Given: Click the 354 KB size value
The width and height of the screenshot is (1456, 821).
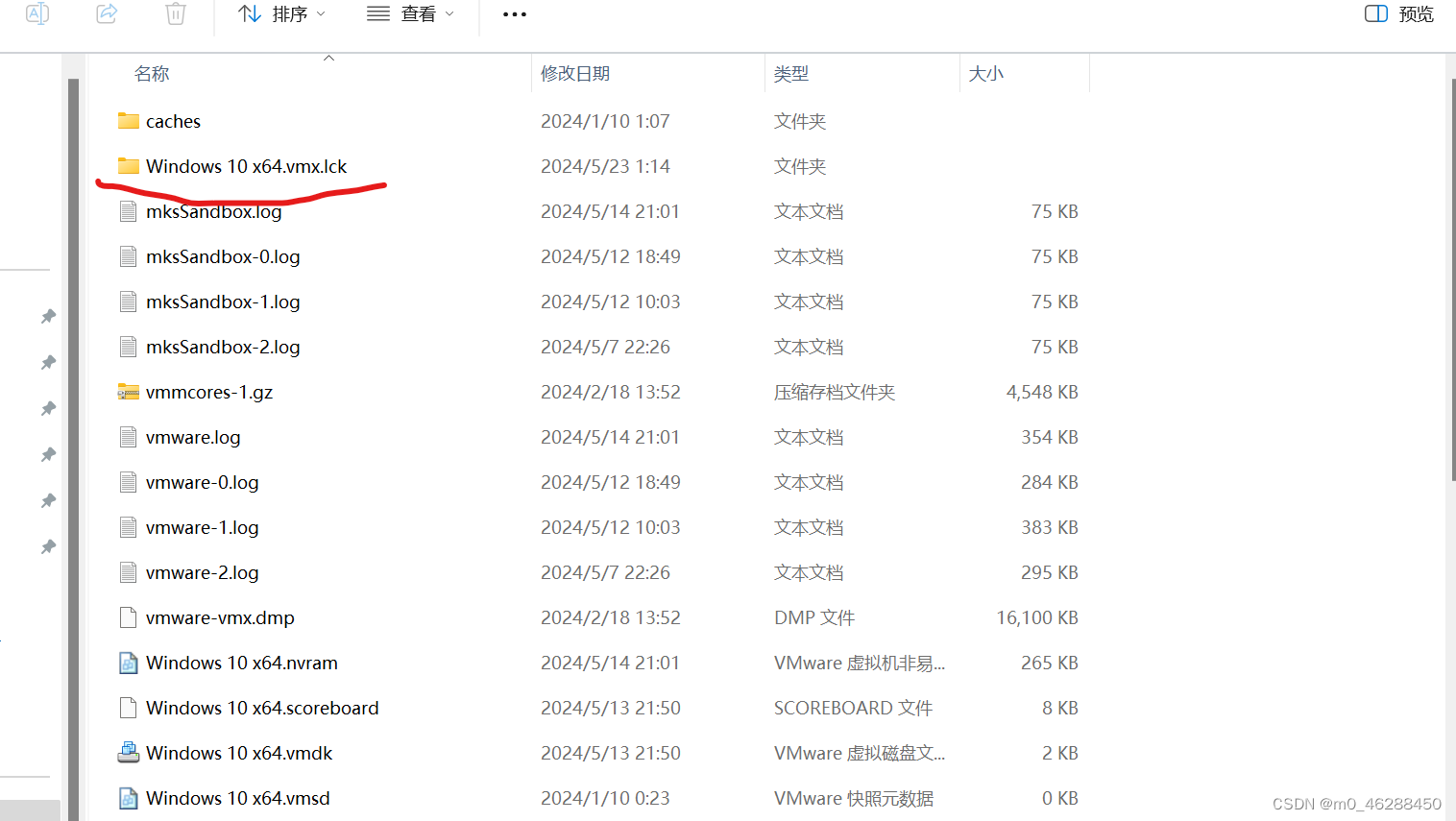Looking at the screenshot, I should click(x=1050, y=437).
